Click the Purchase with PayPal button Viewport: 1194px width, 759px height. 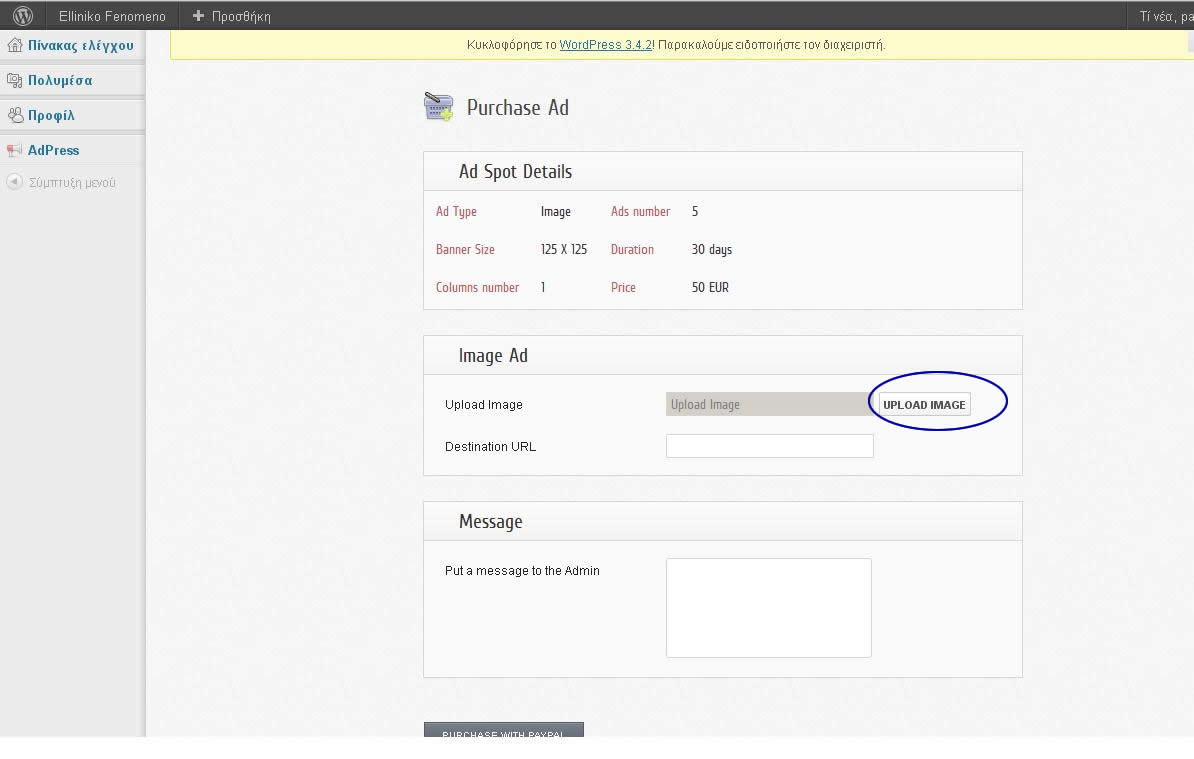coord(503,731)
